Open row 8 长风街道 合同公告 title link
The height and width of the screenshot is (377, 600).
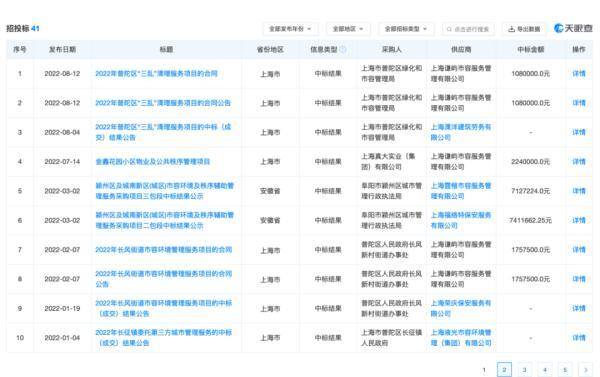point(164,279)
